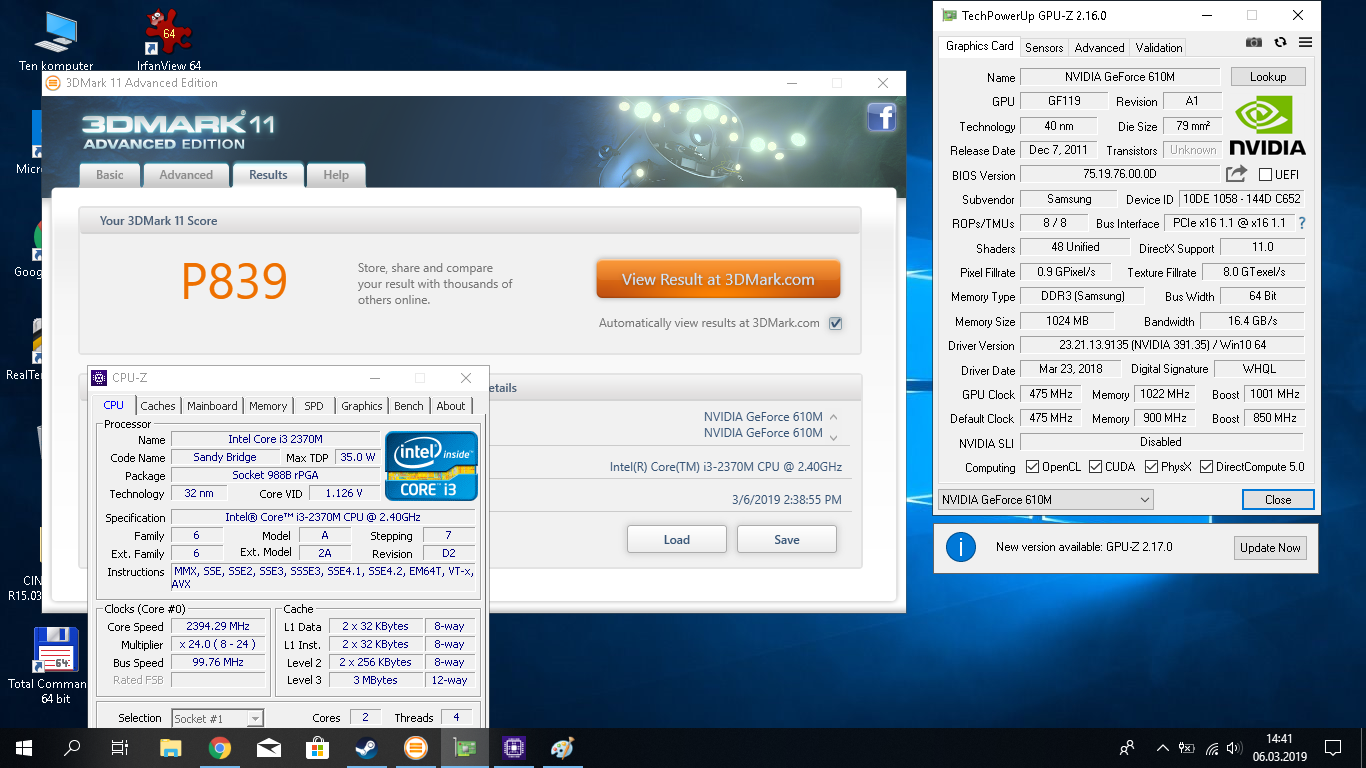The height and width of the screenshot is (768, 1366).
Task: Click the taskbar search magnifier icon
Action: point(72,748)
